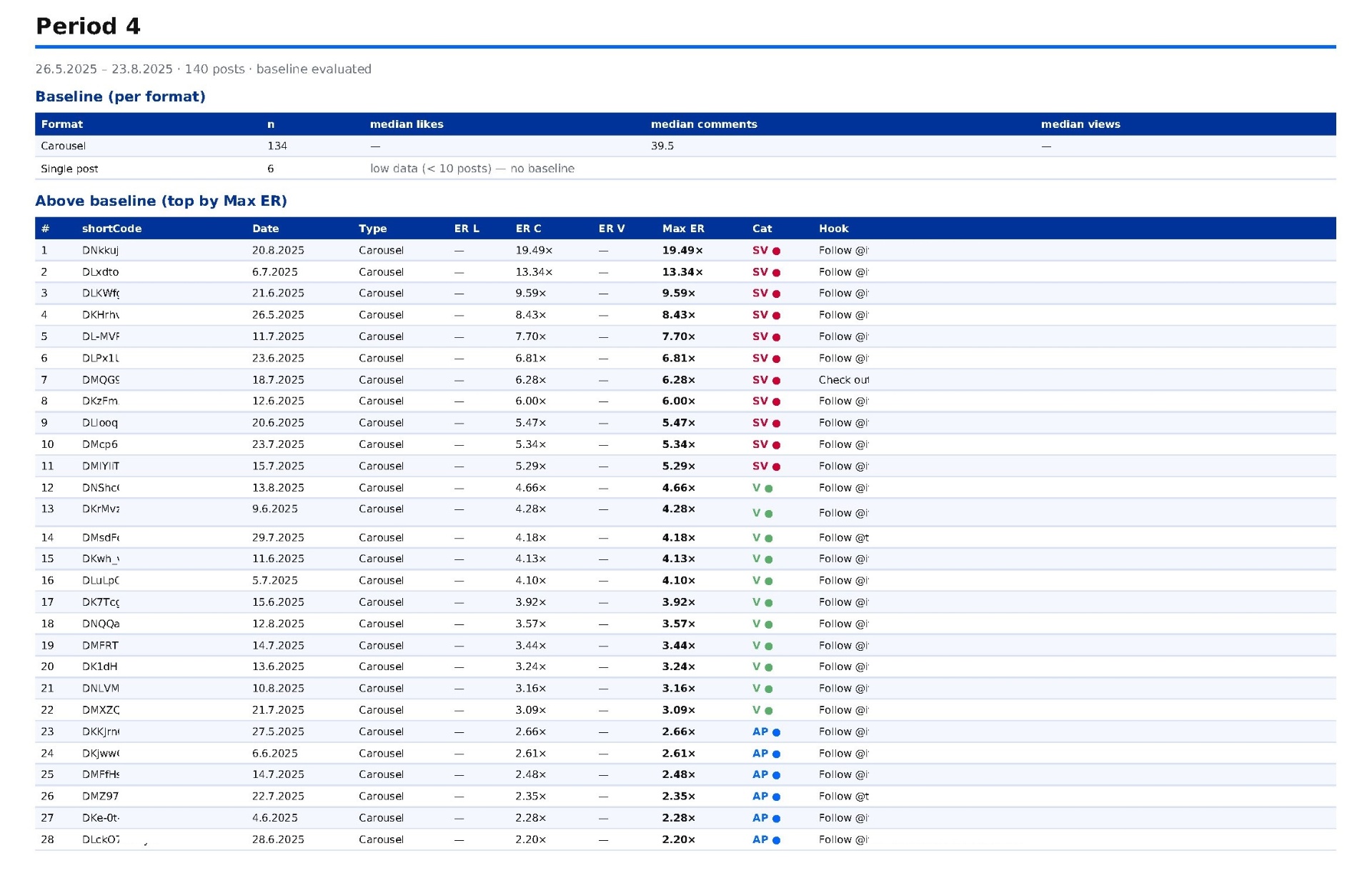Click the red SV dot in row 11

(x=776, y=467)
